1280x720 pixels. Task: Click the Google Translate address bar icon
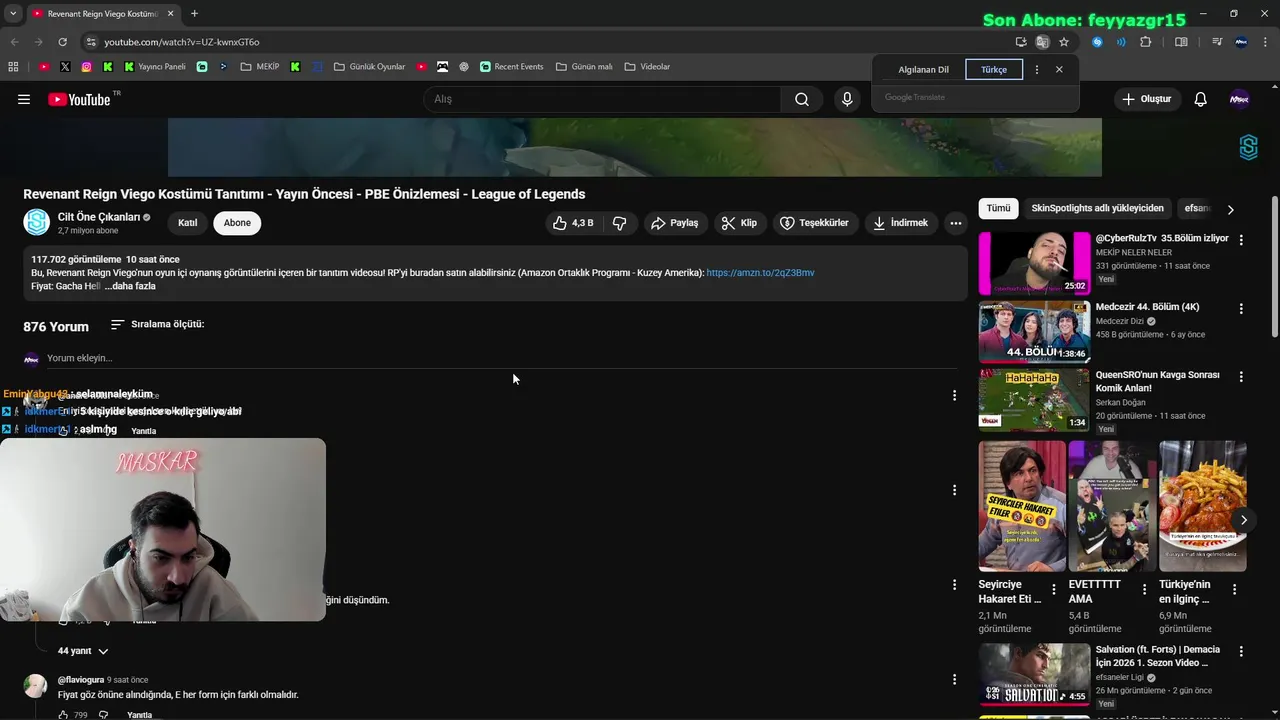(x=1043, y=42)
